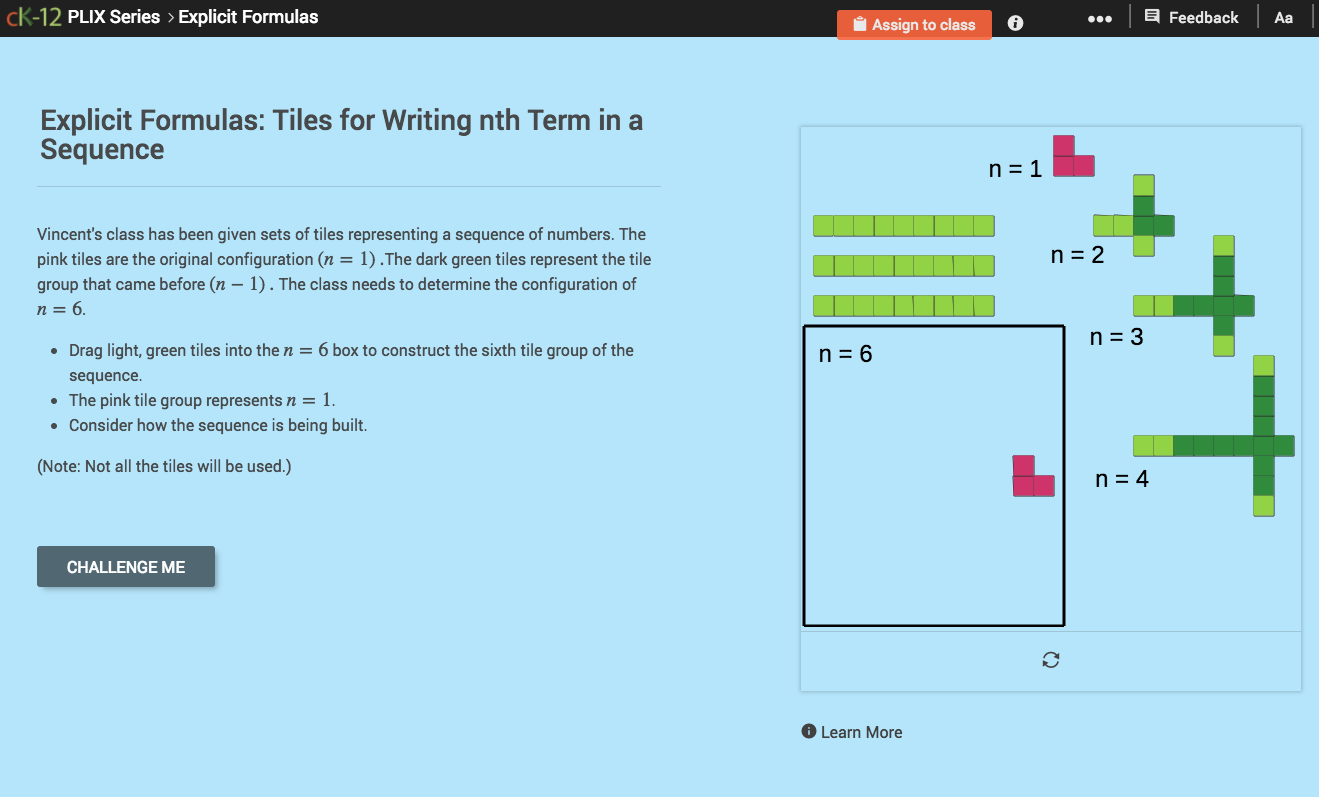Click the info icon beside Learn More
Viewport: 1319px width, 797px height.
click(808, 731)
